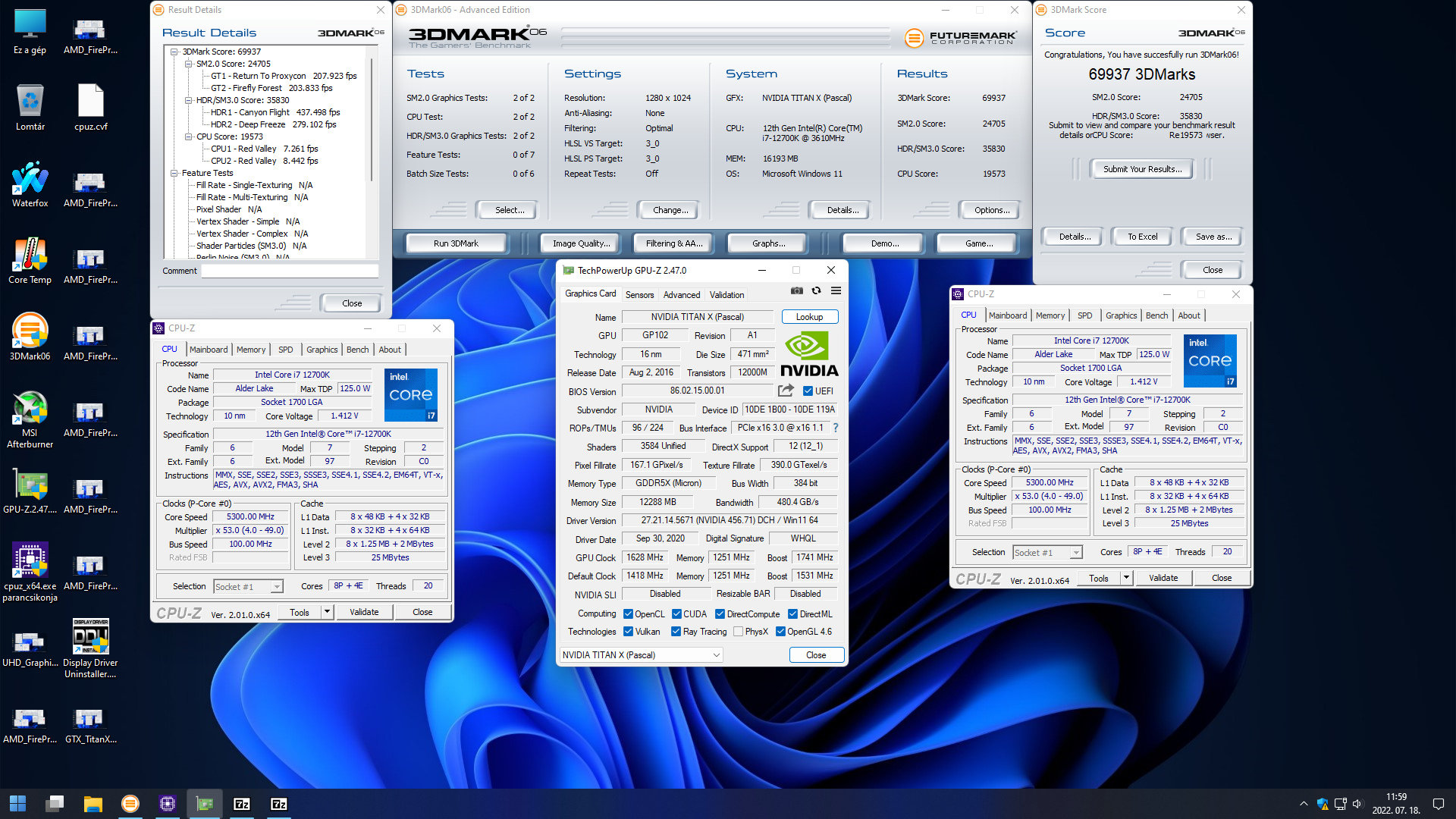The image size is (1456, 819).
Task: Collapse the Feature Tests tree node
Action: pyautogui.click(x=174, y=174)
